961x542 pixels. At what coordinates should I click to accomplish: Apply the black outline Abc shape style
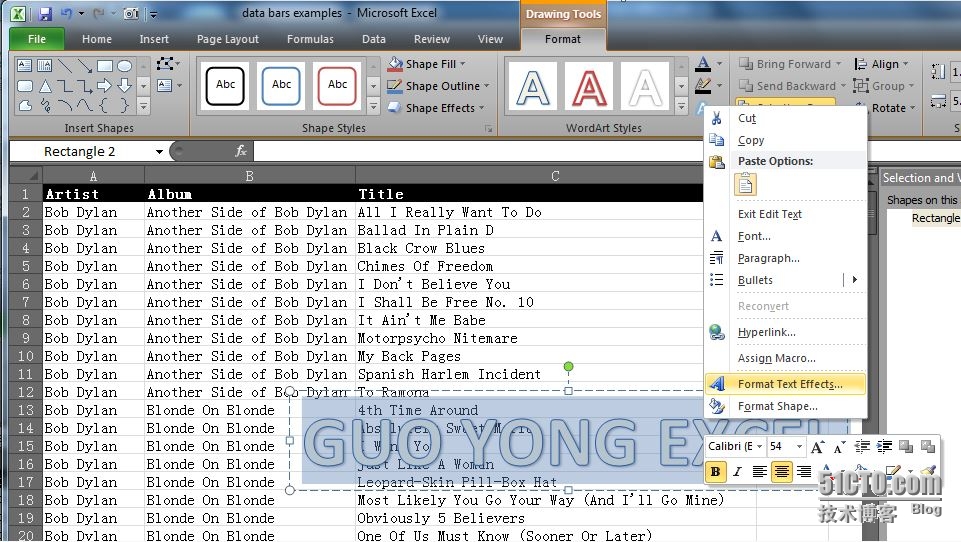click(x=226, y=85)
